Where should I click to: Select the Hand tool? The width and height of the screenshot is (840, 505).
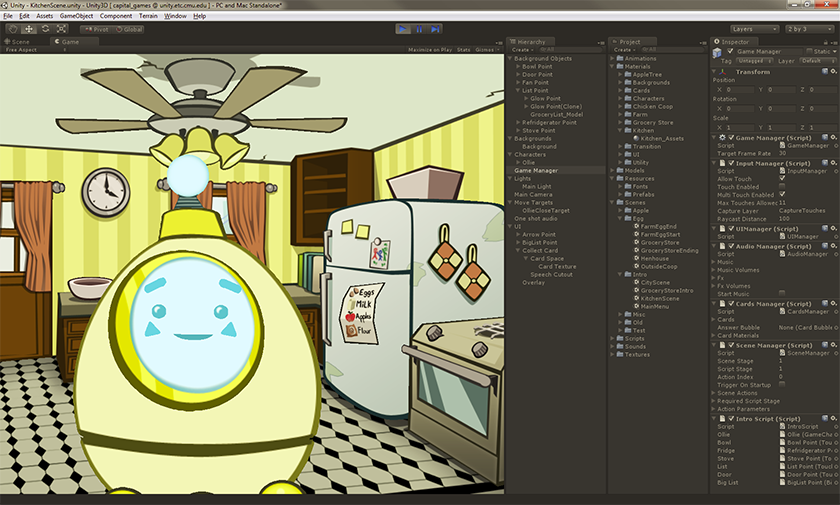[x=13, y=29]
